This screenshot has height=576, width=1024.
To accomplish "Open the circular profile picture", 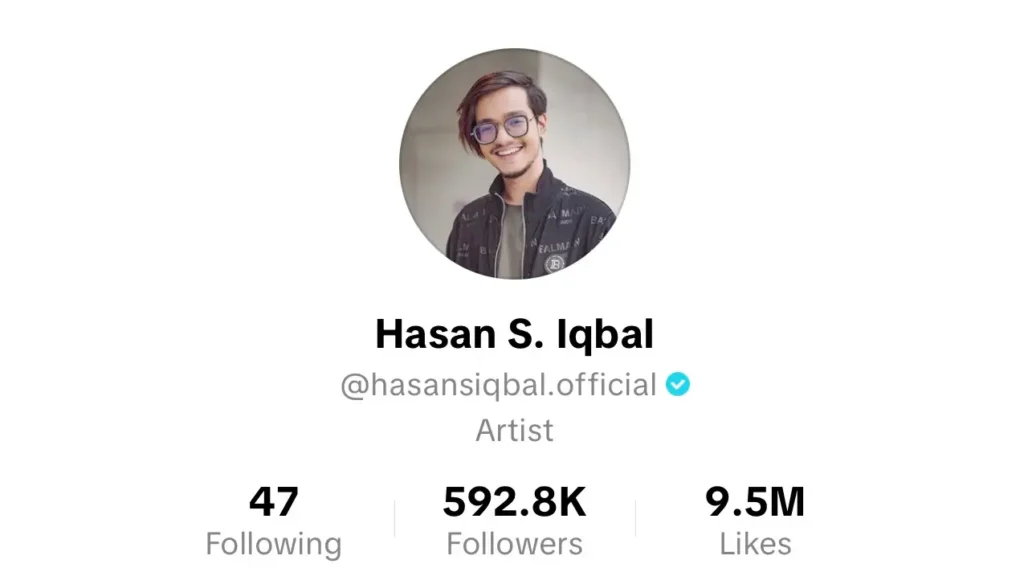I will point(515,163).
